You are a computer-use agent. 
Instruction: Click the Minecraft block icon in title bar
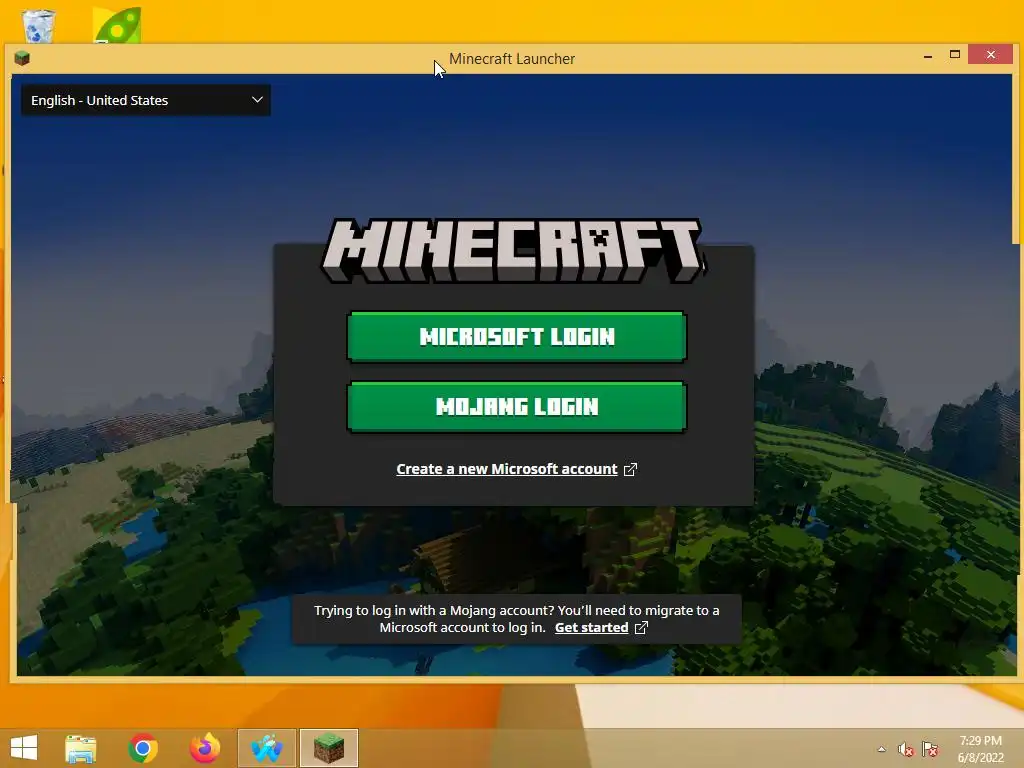pyautogui.click(x=22, y=58)
